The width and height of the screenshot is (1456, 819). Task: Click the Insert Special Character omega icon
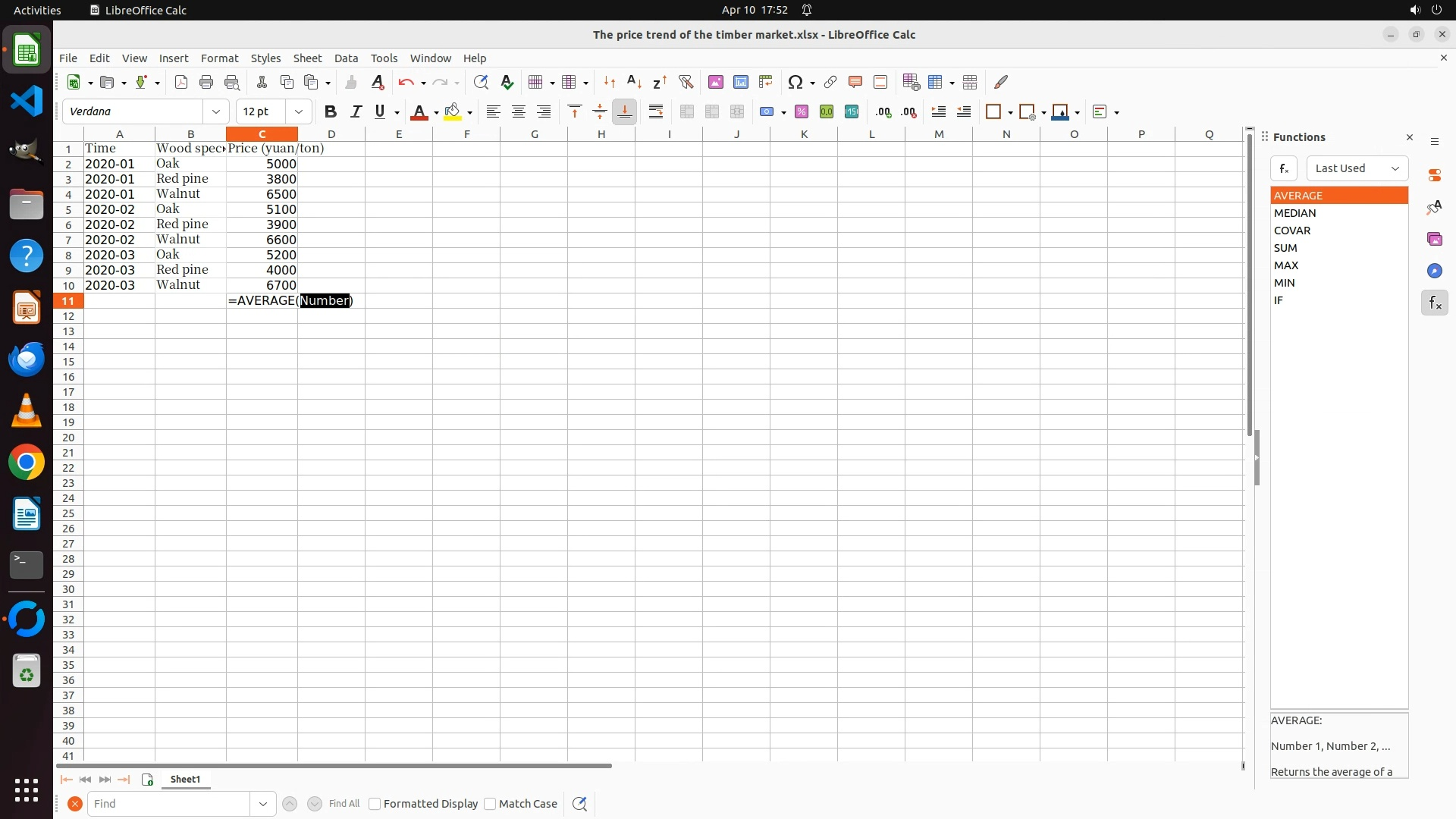coord(795,82)
